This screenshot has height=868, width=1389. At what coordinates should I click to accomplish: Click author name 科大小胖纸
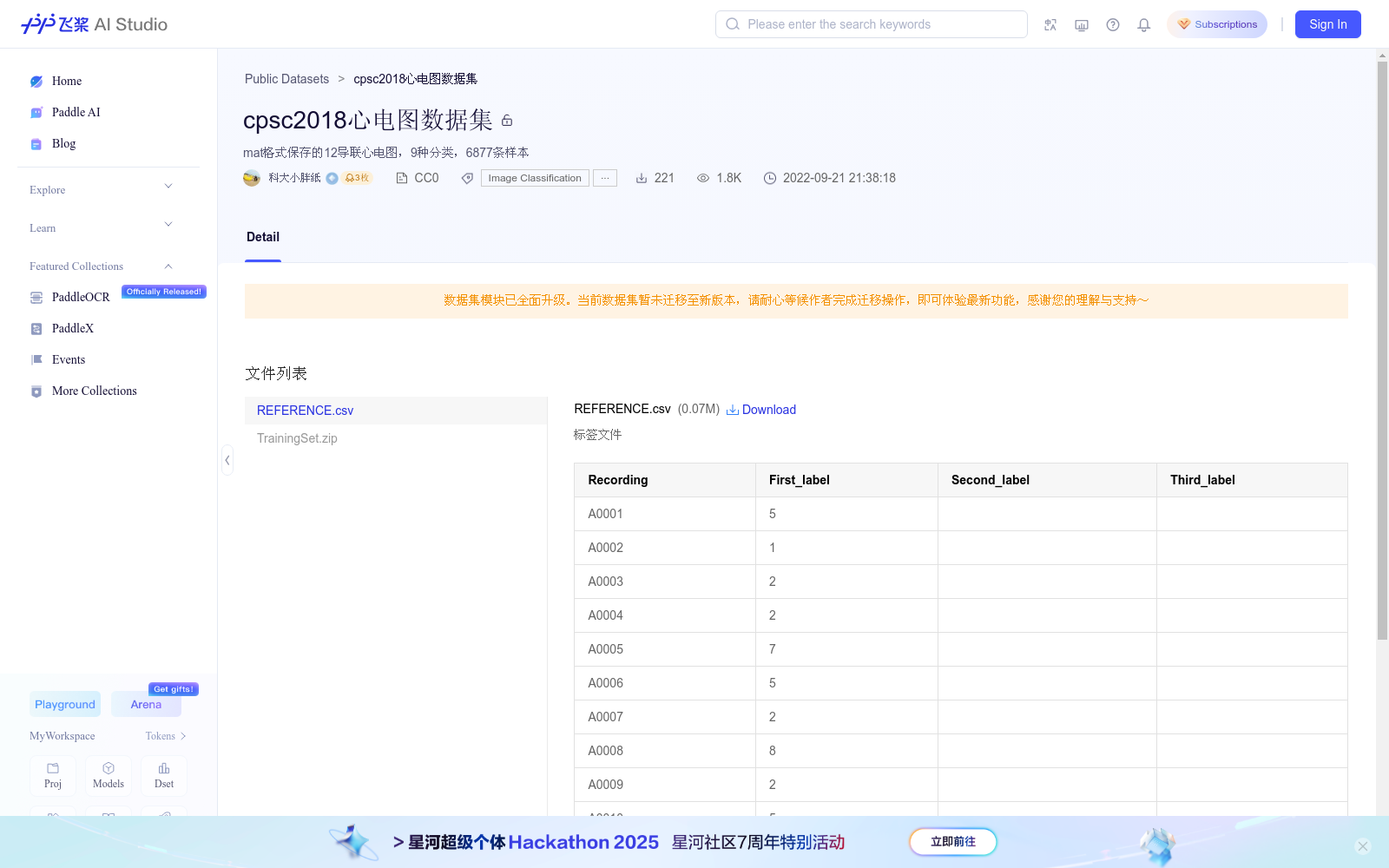(x=294, y=178)
